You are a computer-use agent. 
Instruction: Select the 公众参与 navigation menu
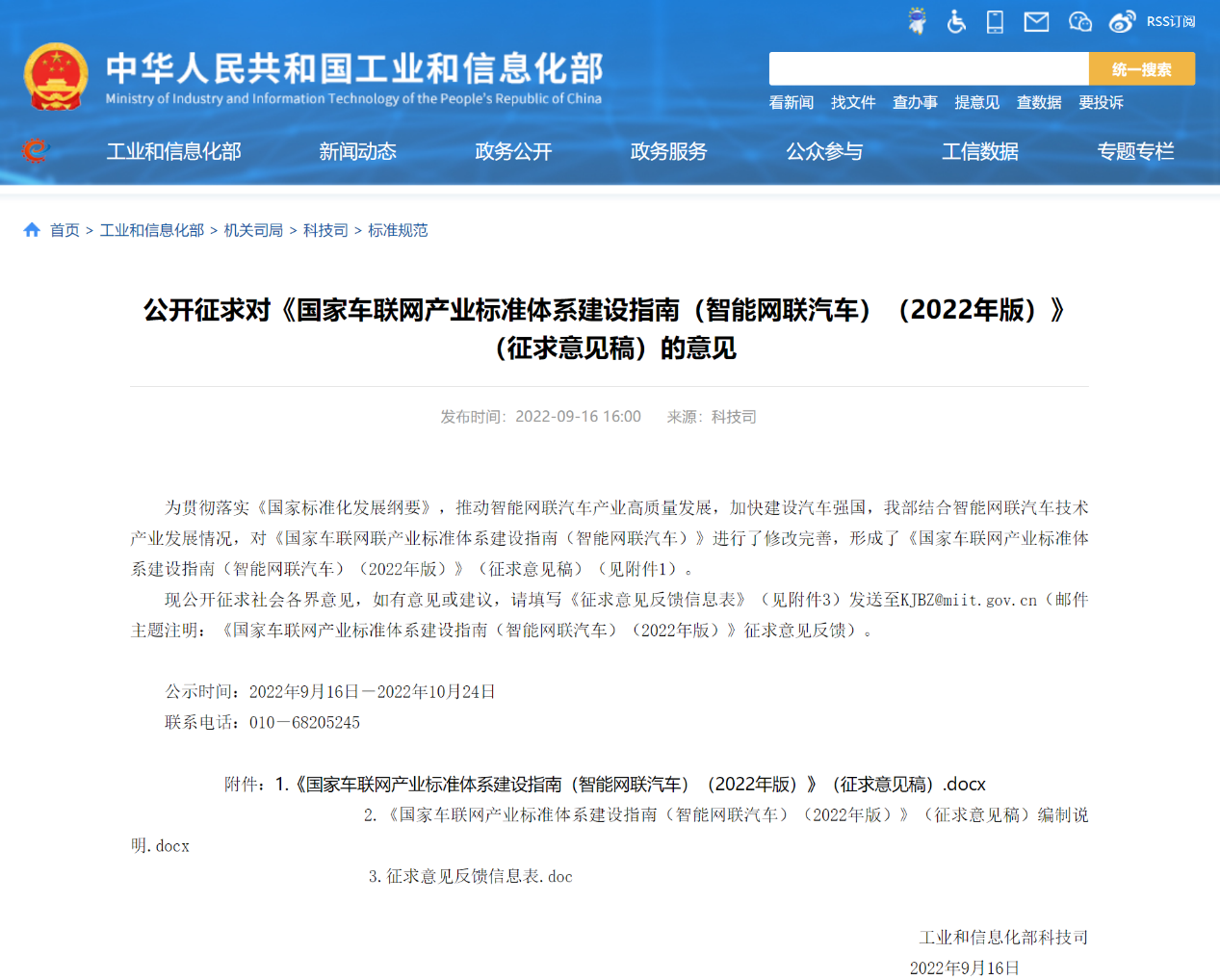[x=824, y=151]
